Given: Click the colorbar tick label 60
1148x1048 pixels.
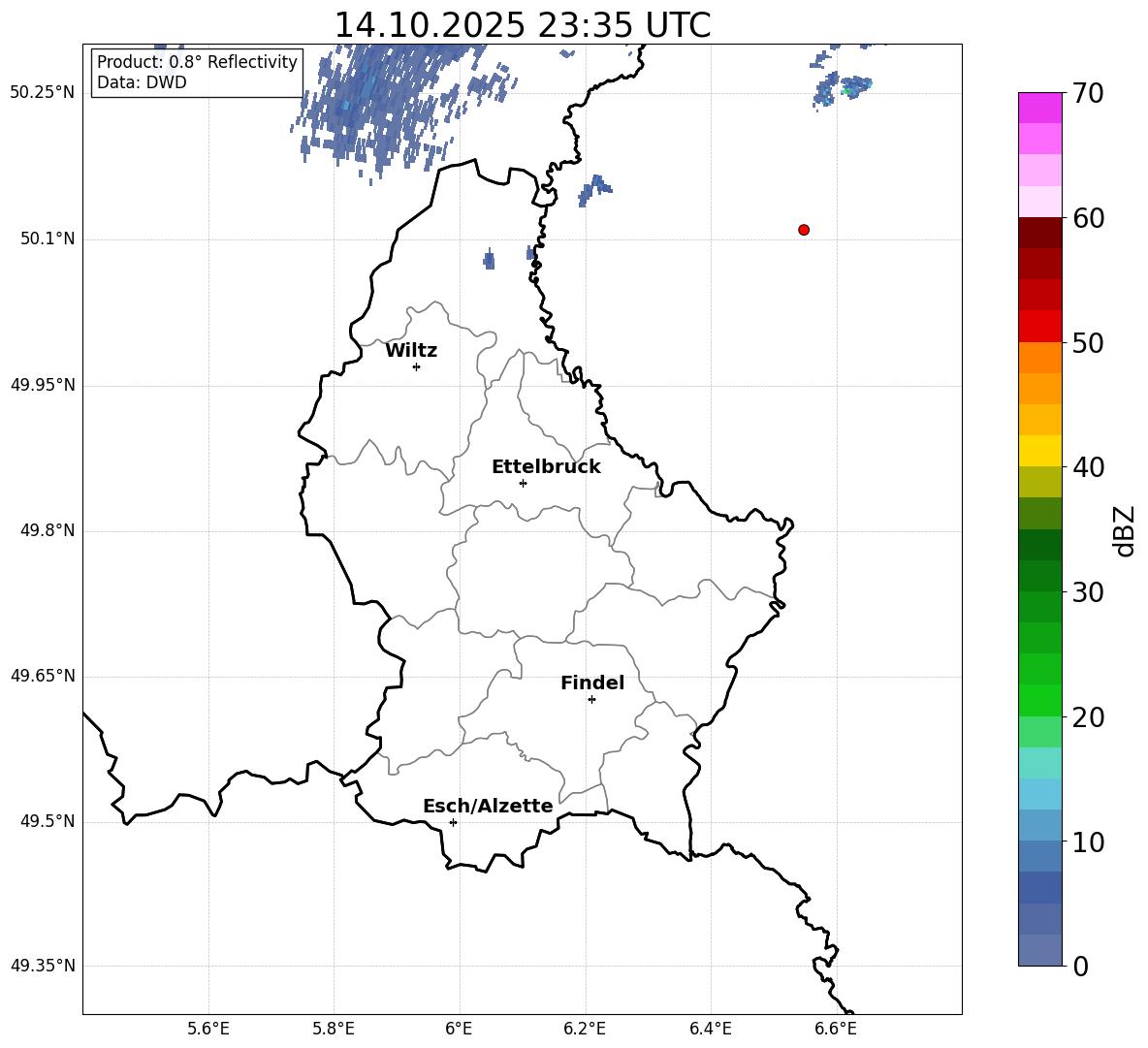Looking at the screenshot, I should (1088, 218).
